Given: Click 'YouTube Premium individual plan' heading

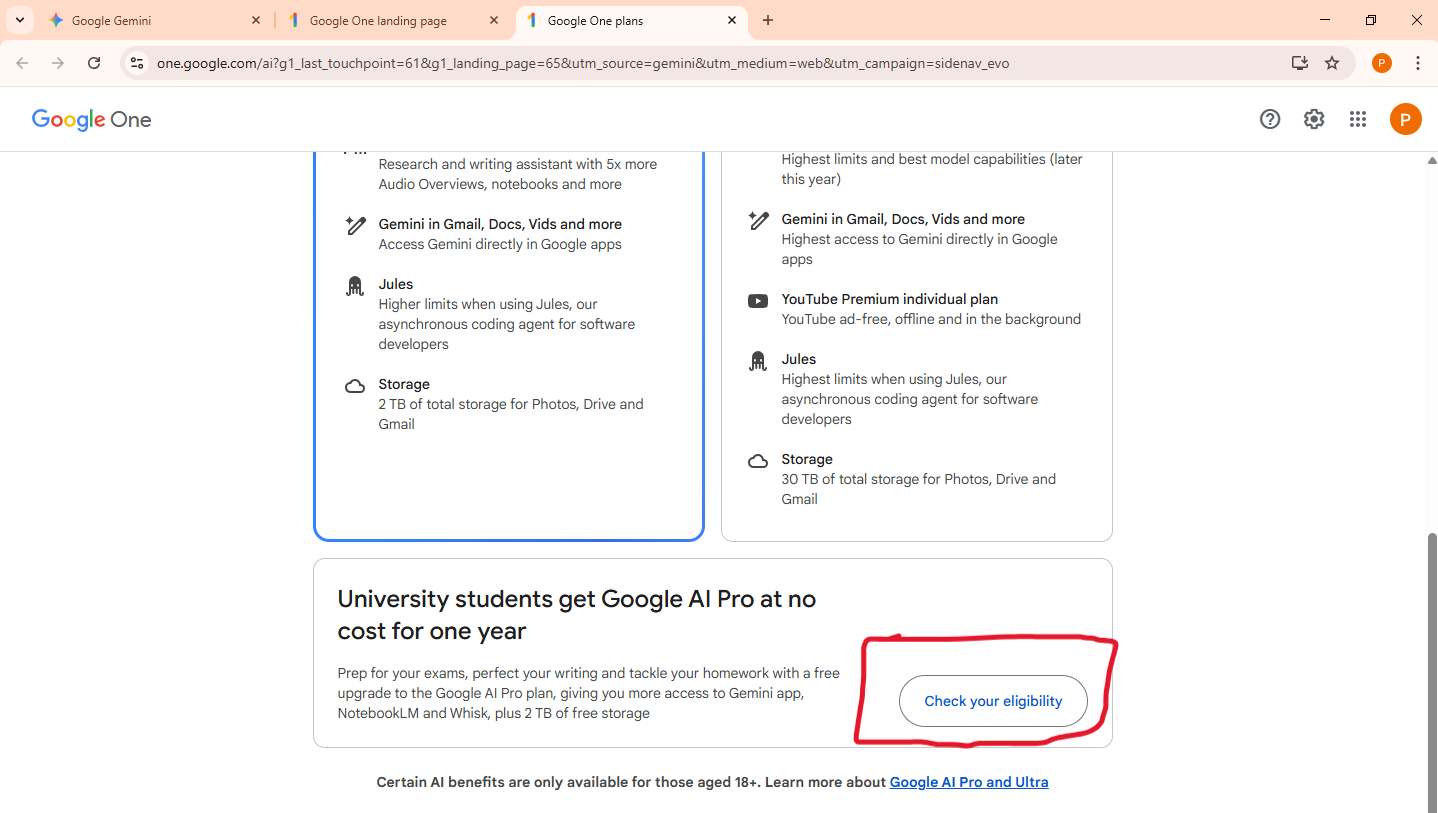Looking at the screenshot, I should pyautogui.click(x=890, y=299).
